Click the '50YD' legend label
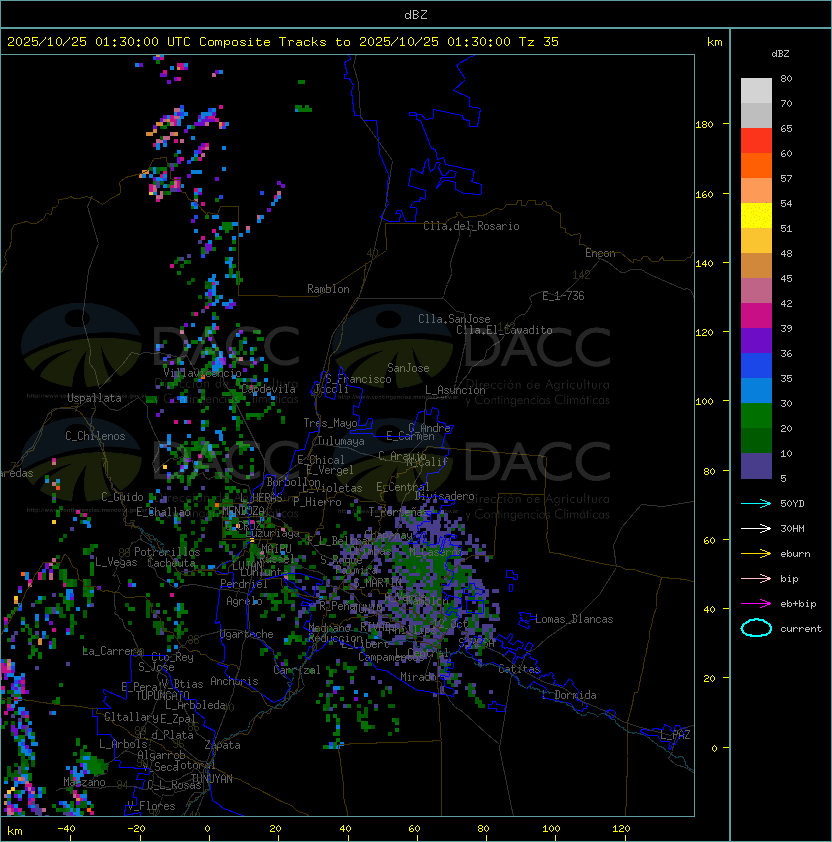 tap(792, 503)
